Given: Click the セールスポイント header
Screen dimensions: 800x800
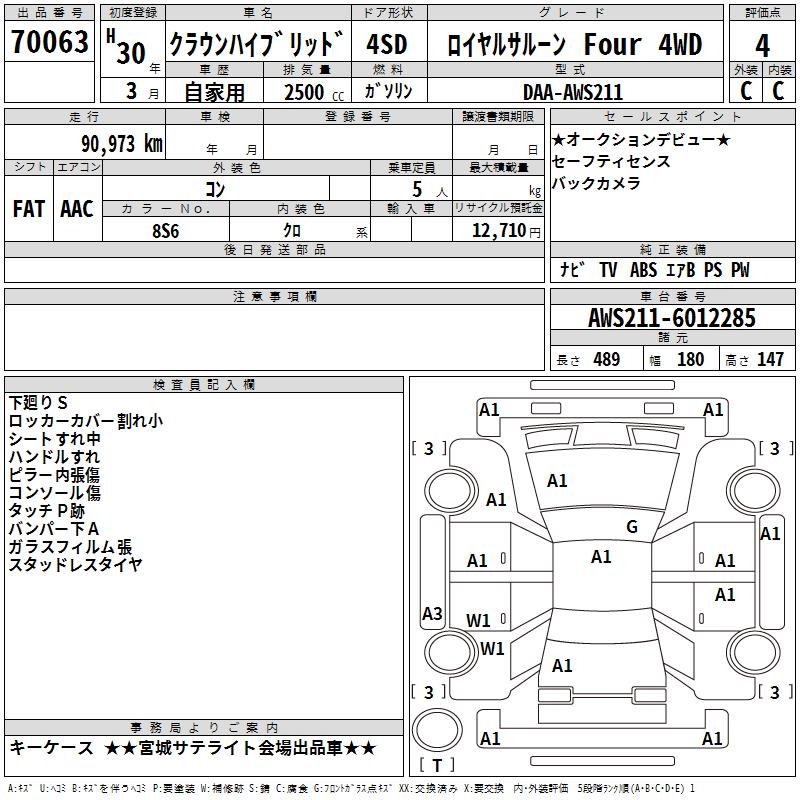Looking at the screenshot, I should pyautogui.click(x=672, y=117).
